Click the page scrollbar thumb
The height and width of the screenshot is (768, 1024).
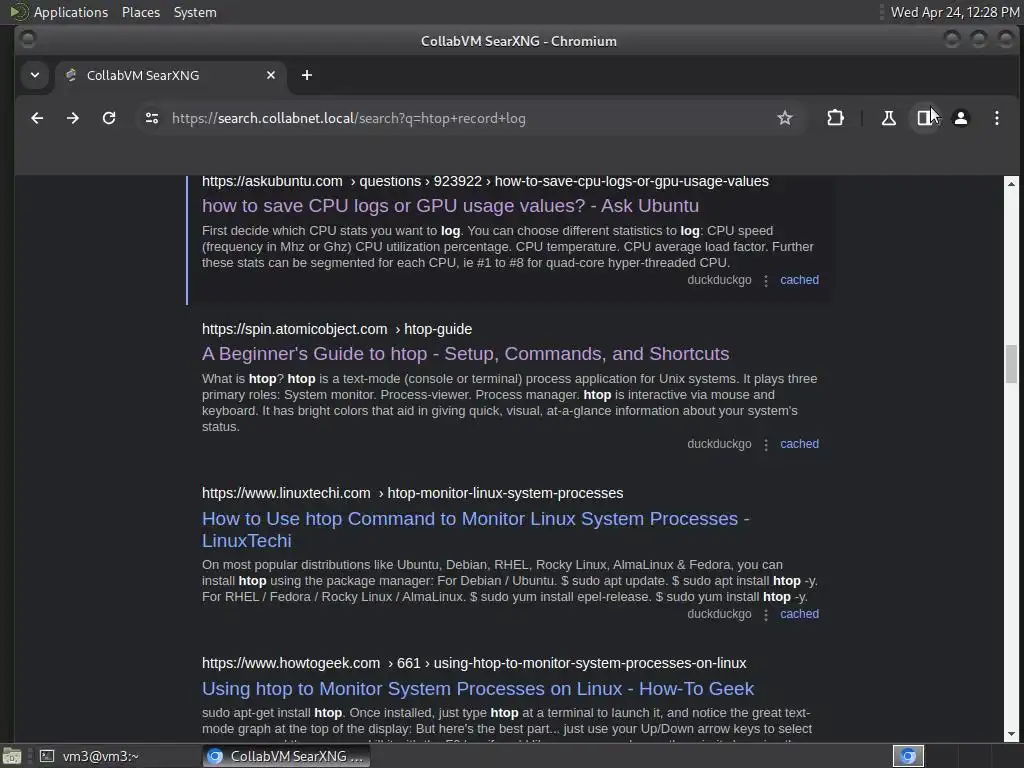1011,364
